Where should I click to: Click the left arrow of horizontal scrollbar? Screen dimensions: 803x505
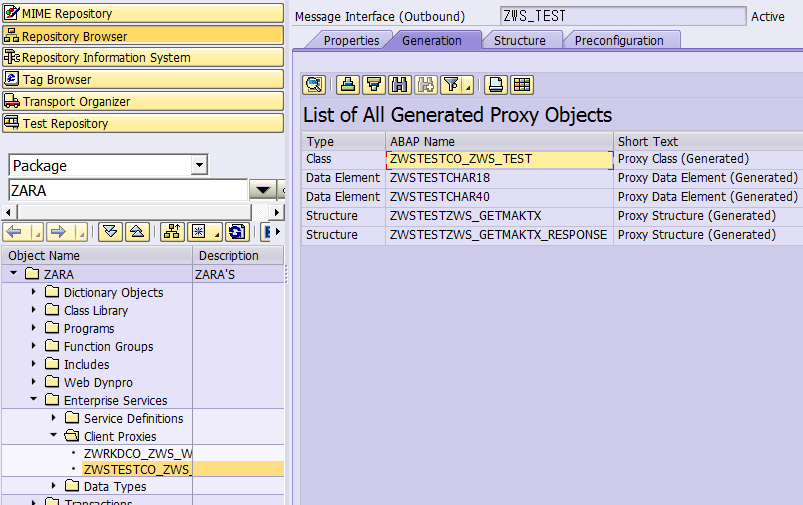click(8, 212)
